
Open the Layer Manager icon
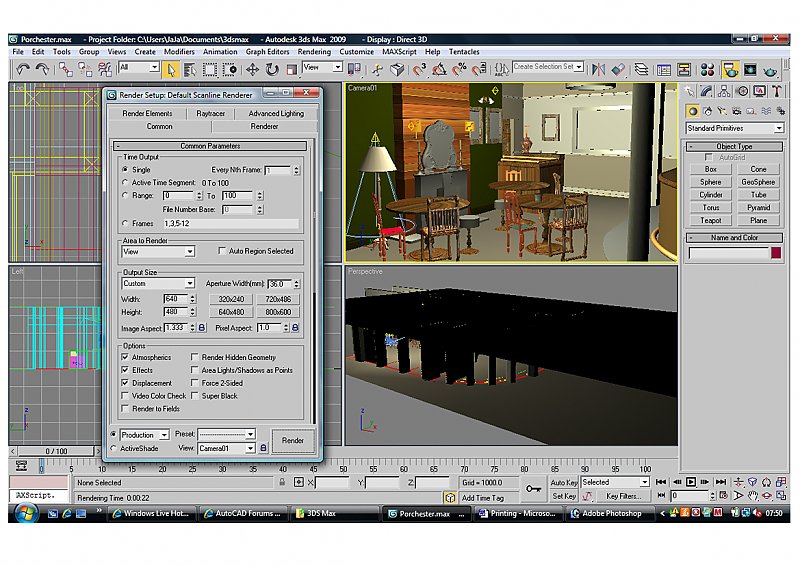click(641, 69)
